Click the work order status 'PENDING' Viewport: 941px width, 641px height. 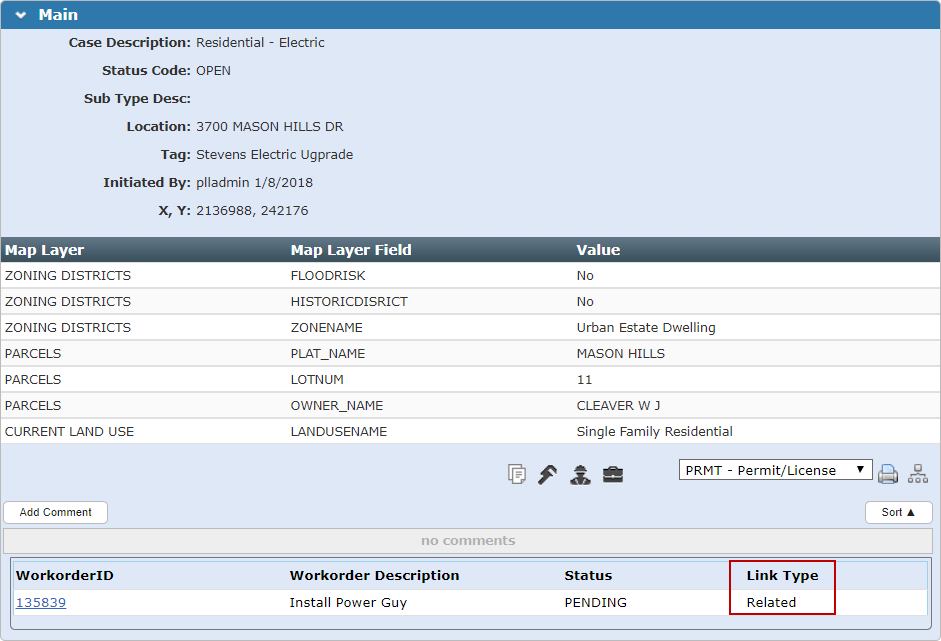pyautogui.click(x=596, y=603)
